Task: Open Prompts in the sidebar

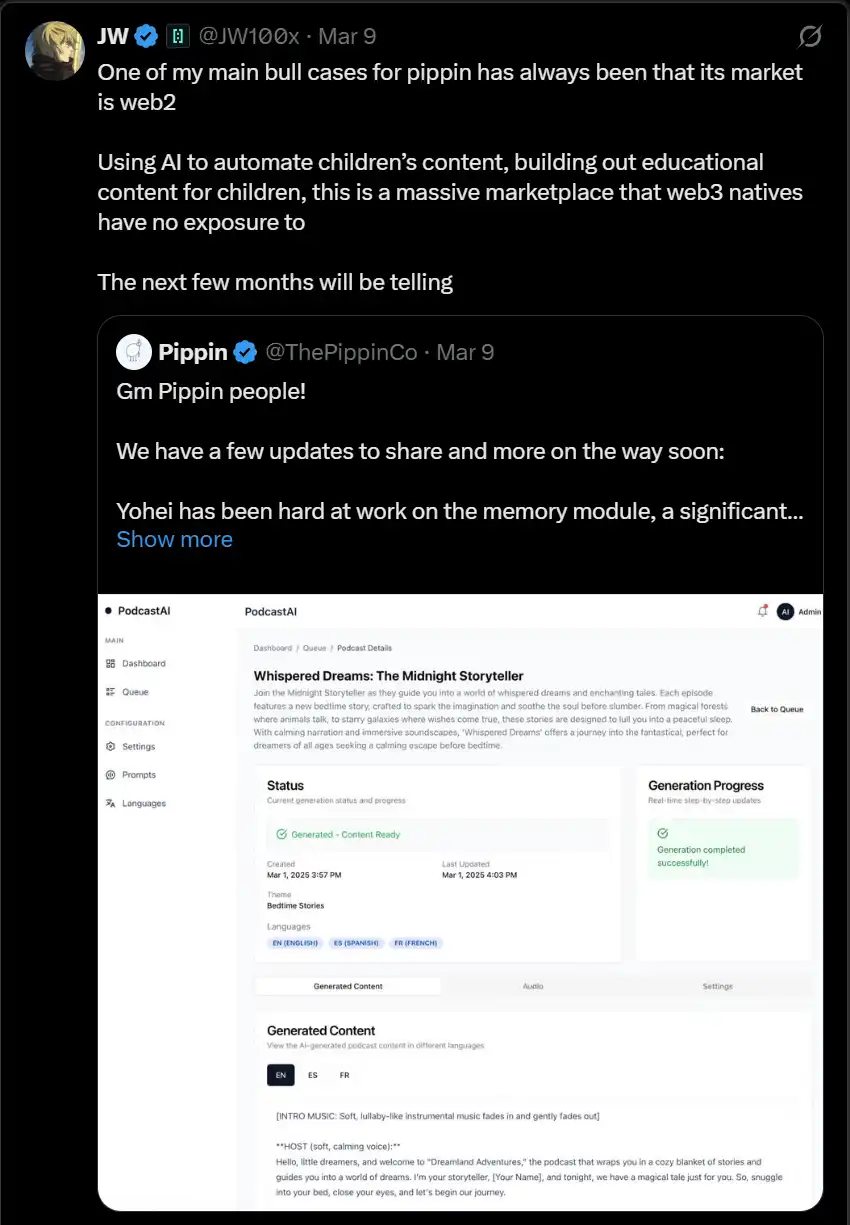Action: 138,775
